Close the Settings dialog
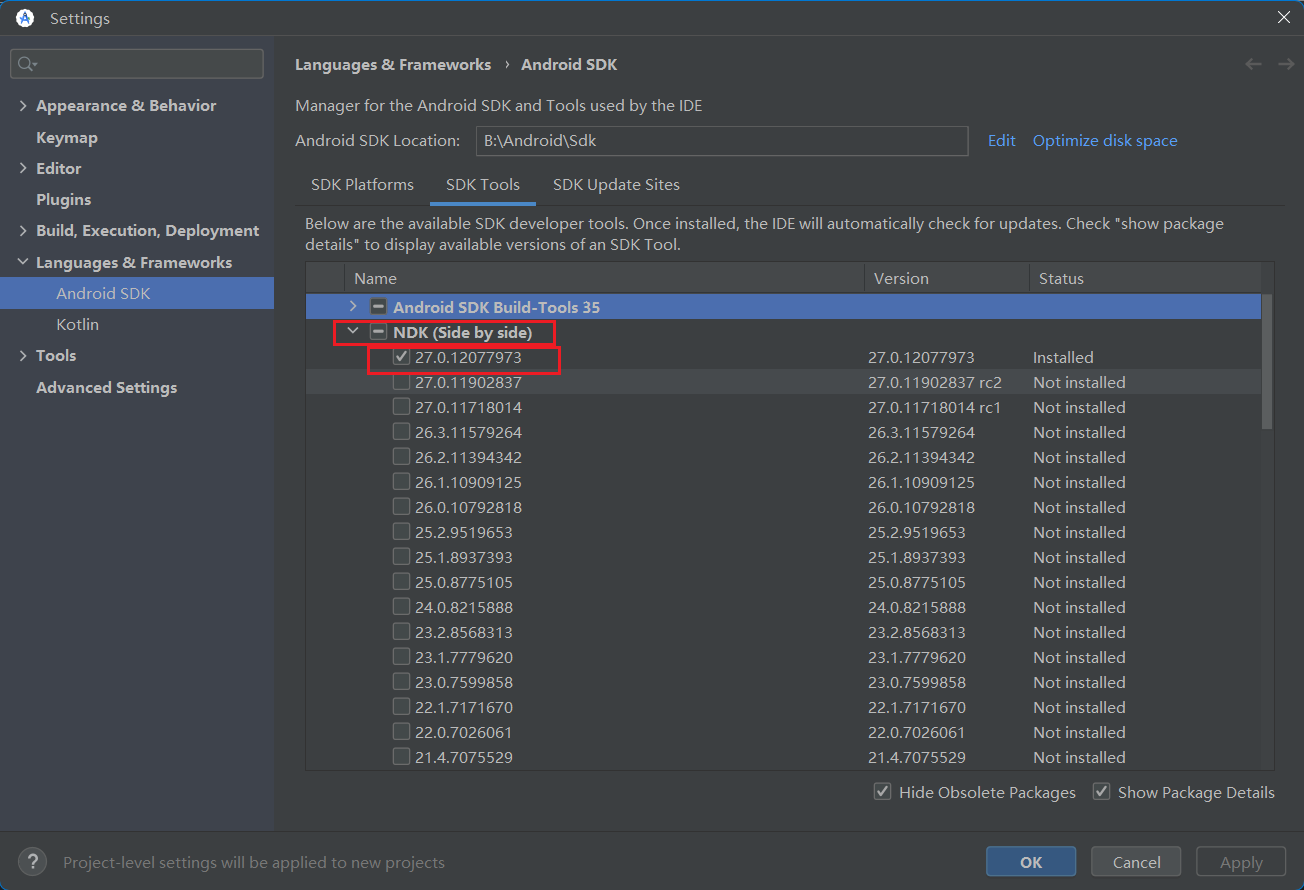This screenshot has height=890, width=1304. click(1284, 17)
